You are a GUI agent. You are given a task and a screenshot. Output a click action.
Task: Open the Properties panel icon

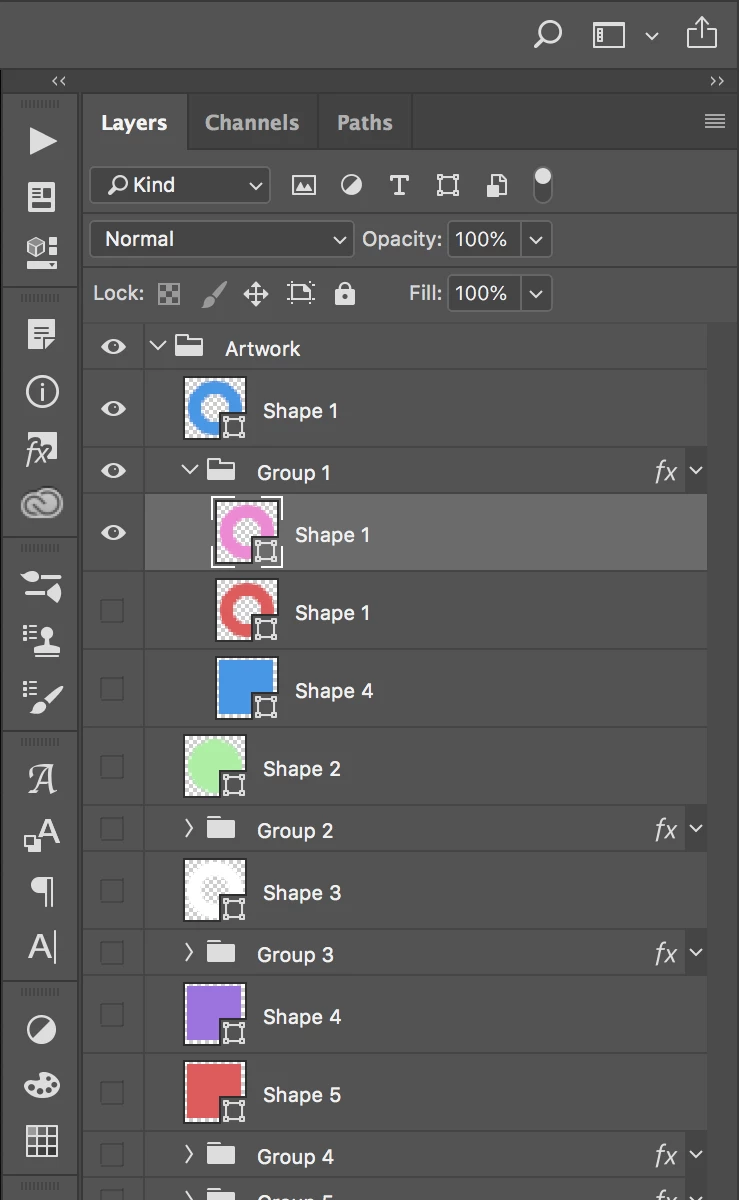point(42,197)
